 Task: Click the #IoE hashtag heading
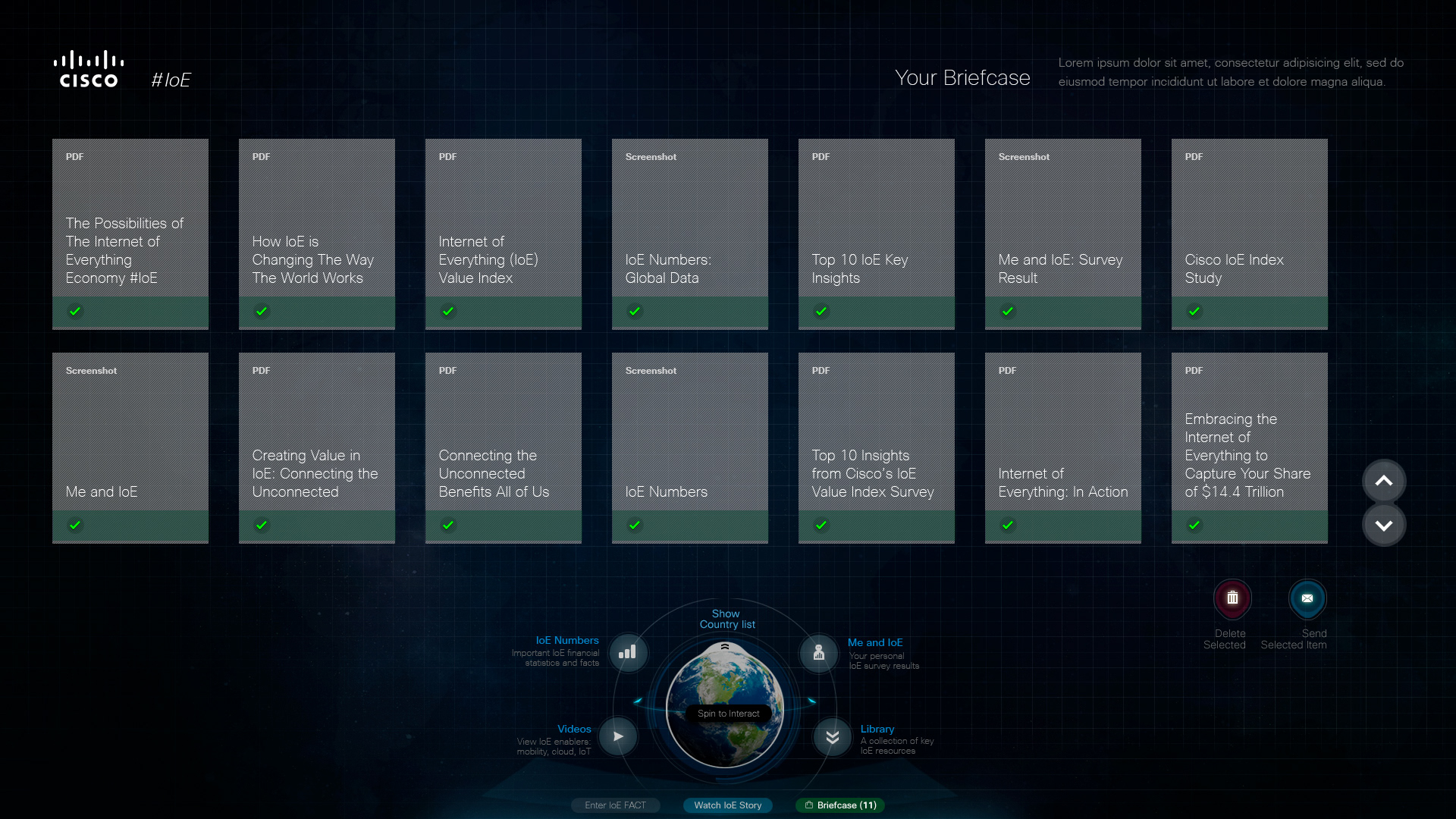pos(171,80)
